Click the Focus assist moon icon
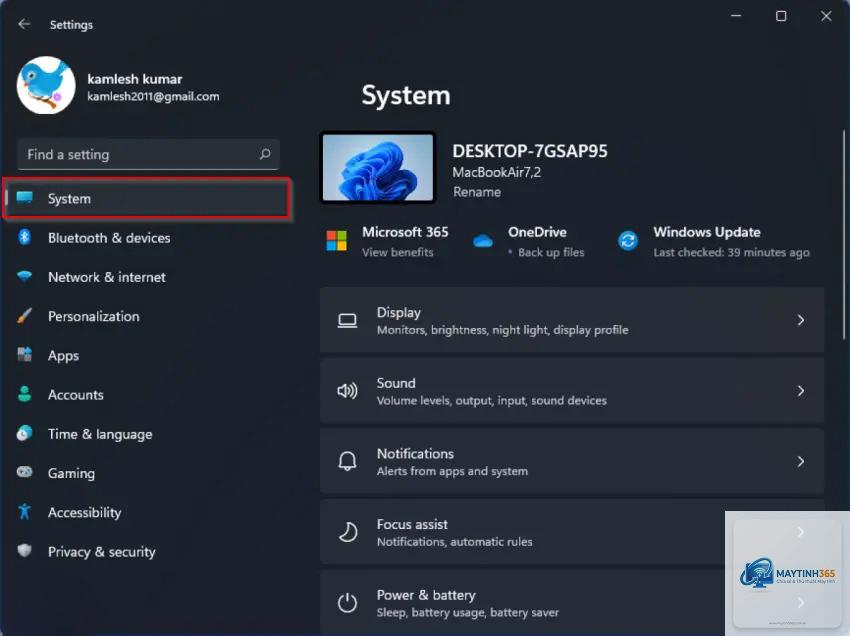The image size is (850, 636). 348,532
